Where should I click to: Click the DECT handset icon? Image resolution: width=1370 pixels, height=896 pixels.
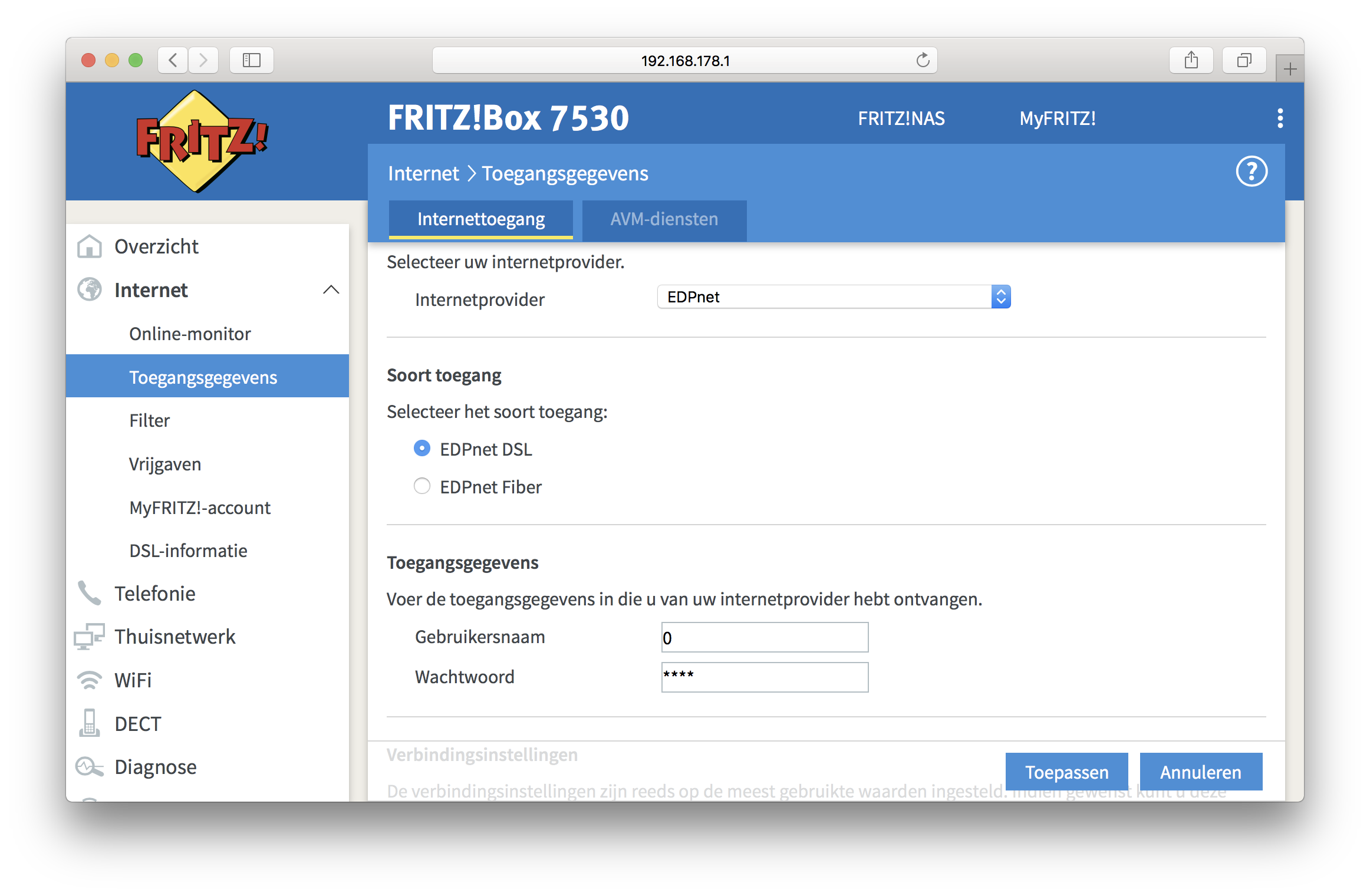point(90,723)
